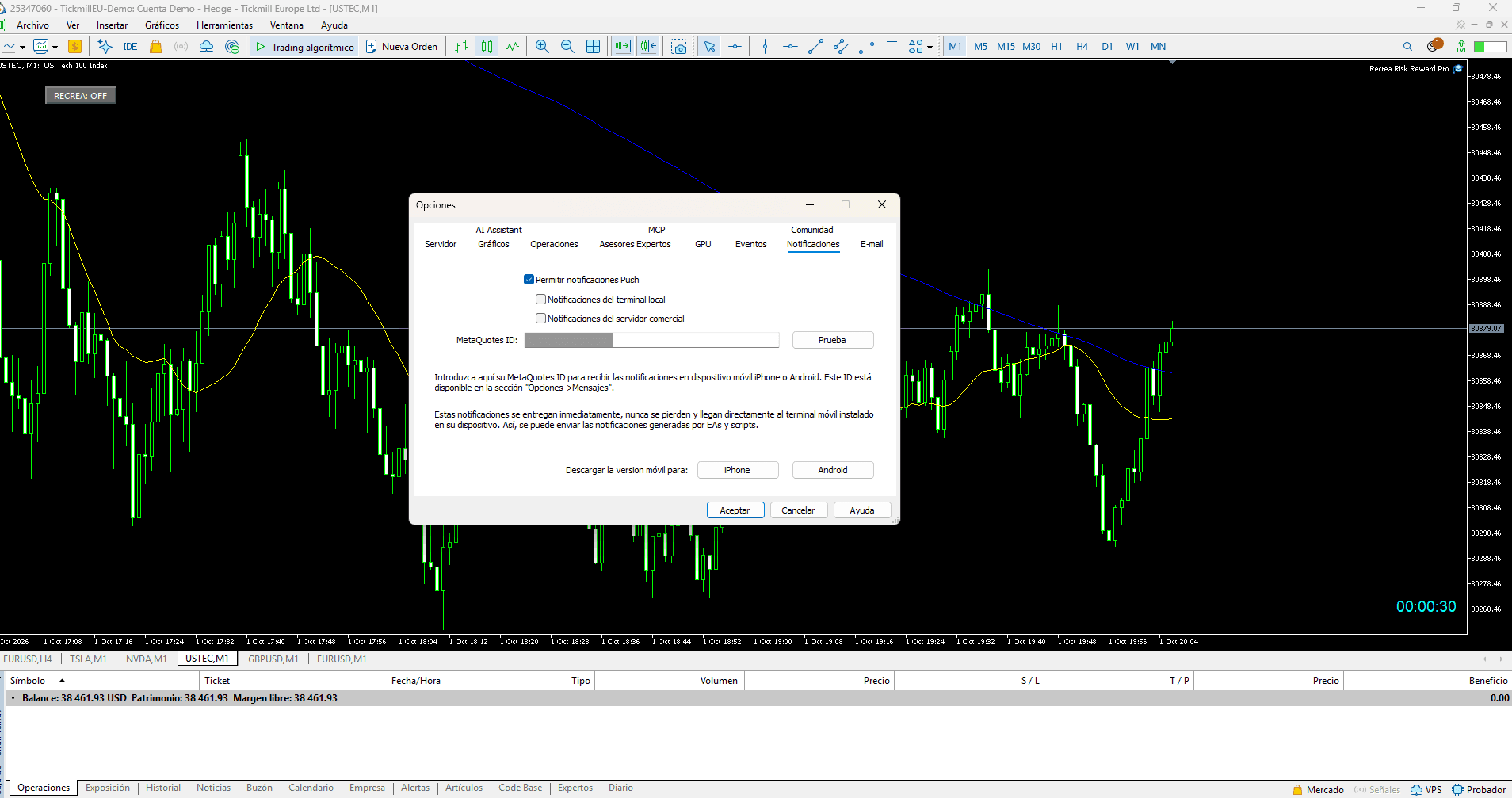Image resolution: width=1512 pixels, height=798 pixels.
Task: Expand the chart templates dropdown arrow
Action: pyautogui.click(x=55, y=48)
